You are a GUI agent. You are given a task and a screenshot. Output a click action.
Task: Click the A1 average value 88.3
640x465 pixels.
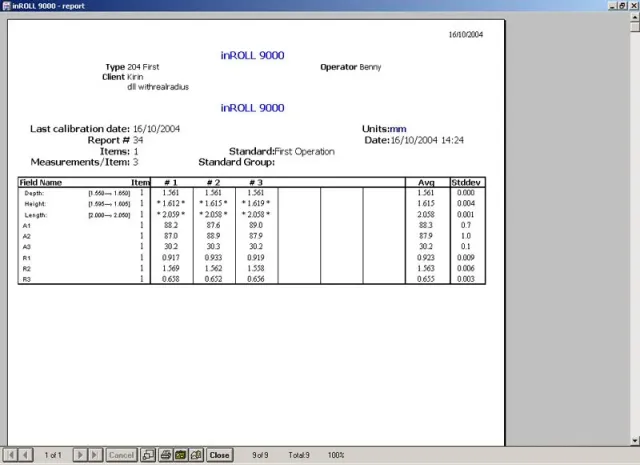pos(426,225)
